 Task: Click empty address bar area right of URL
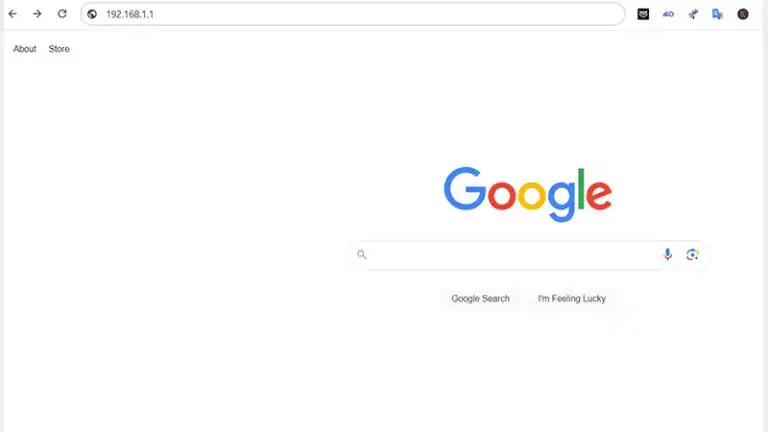(x=387, y=14)
